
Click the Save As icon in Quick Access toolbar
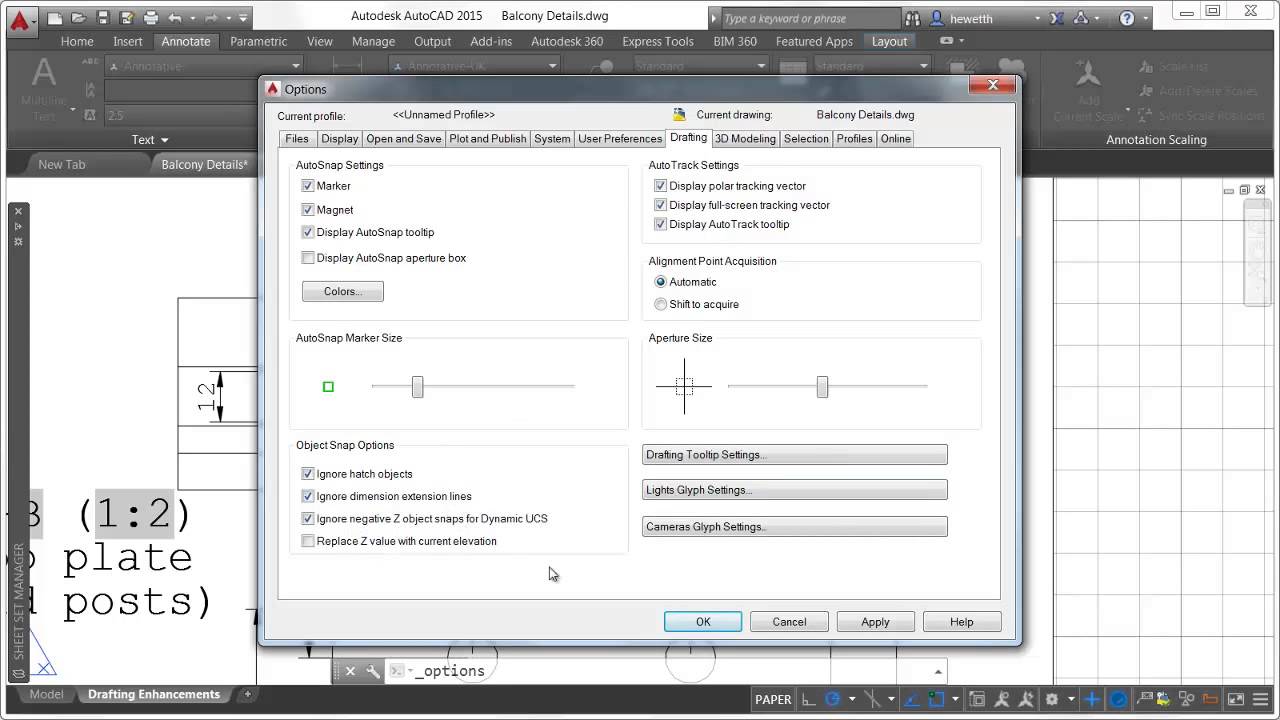(x=127, y=18)
